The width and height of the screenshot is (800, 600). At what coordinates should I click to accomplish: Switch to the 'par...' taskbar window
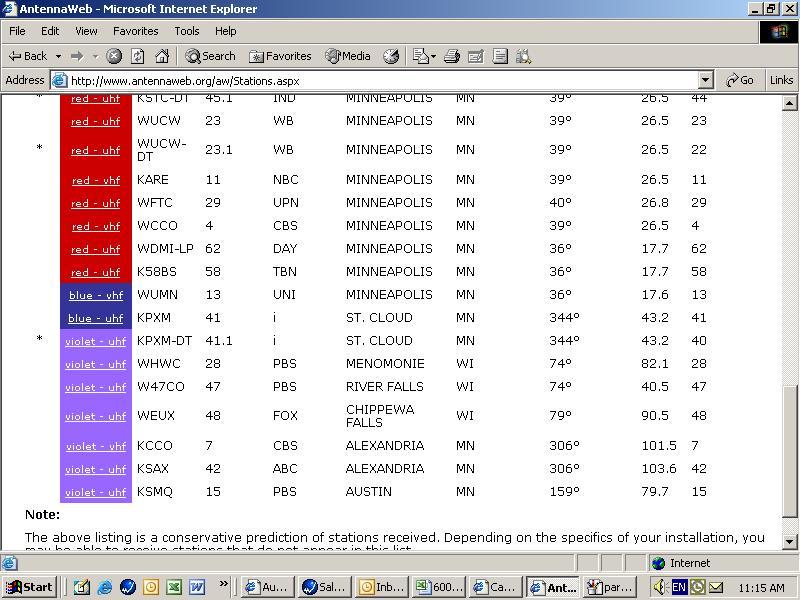pos(610,587)
